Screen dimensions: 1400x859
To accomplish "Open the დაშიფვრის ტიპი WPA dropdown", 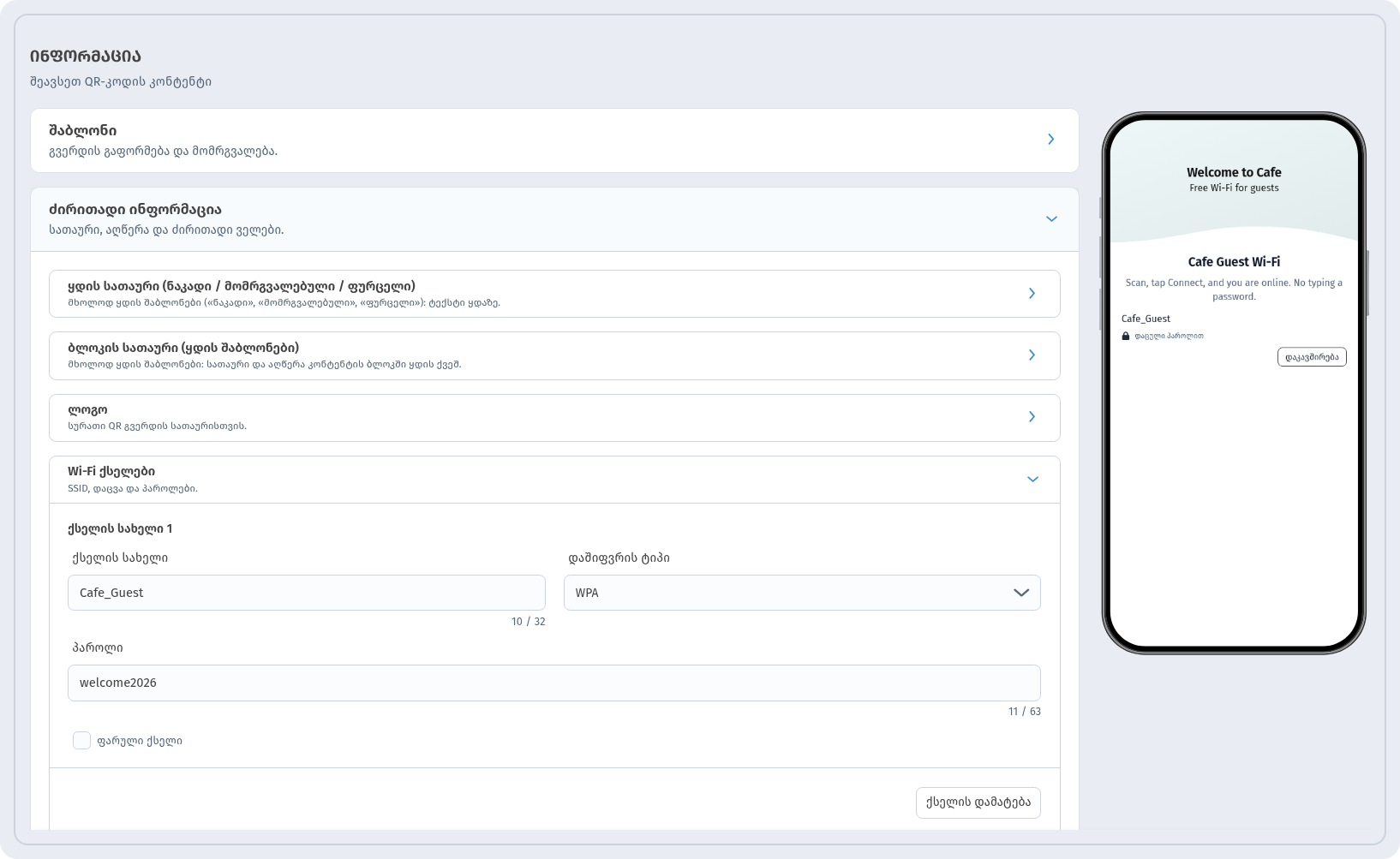I will [802, 593].
